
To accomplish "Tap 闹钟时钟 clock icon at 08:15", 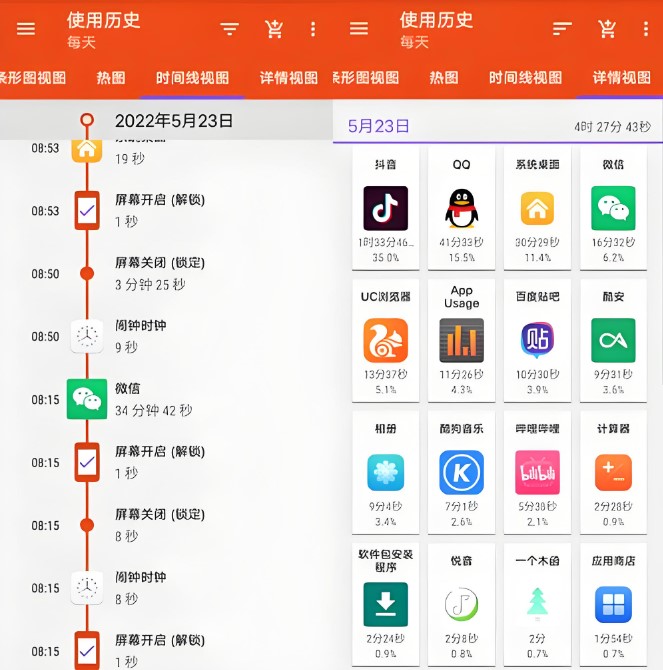I will 87,588.
